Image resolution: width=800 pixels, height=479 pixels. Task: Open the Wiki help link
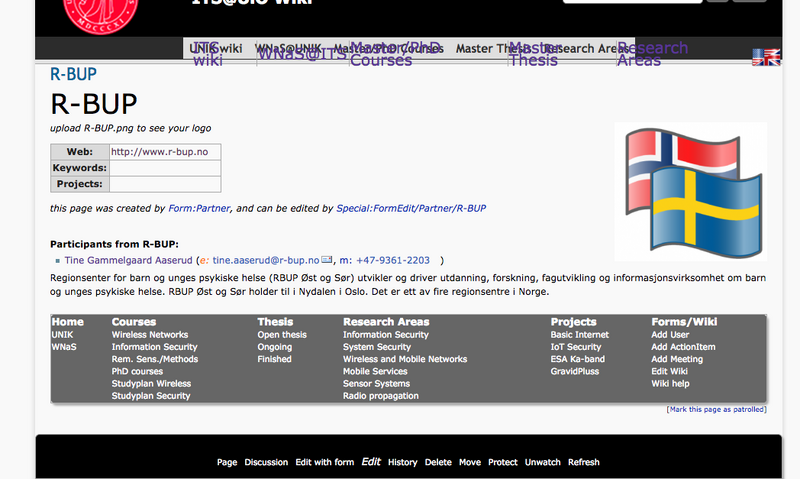click(x=670, y=384)
